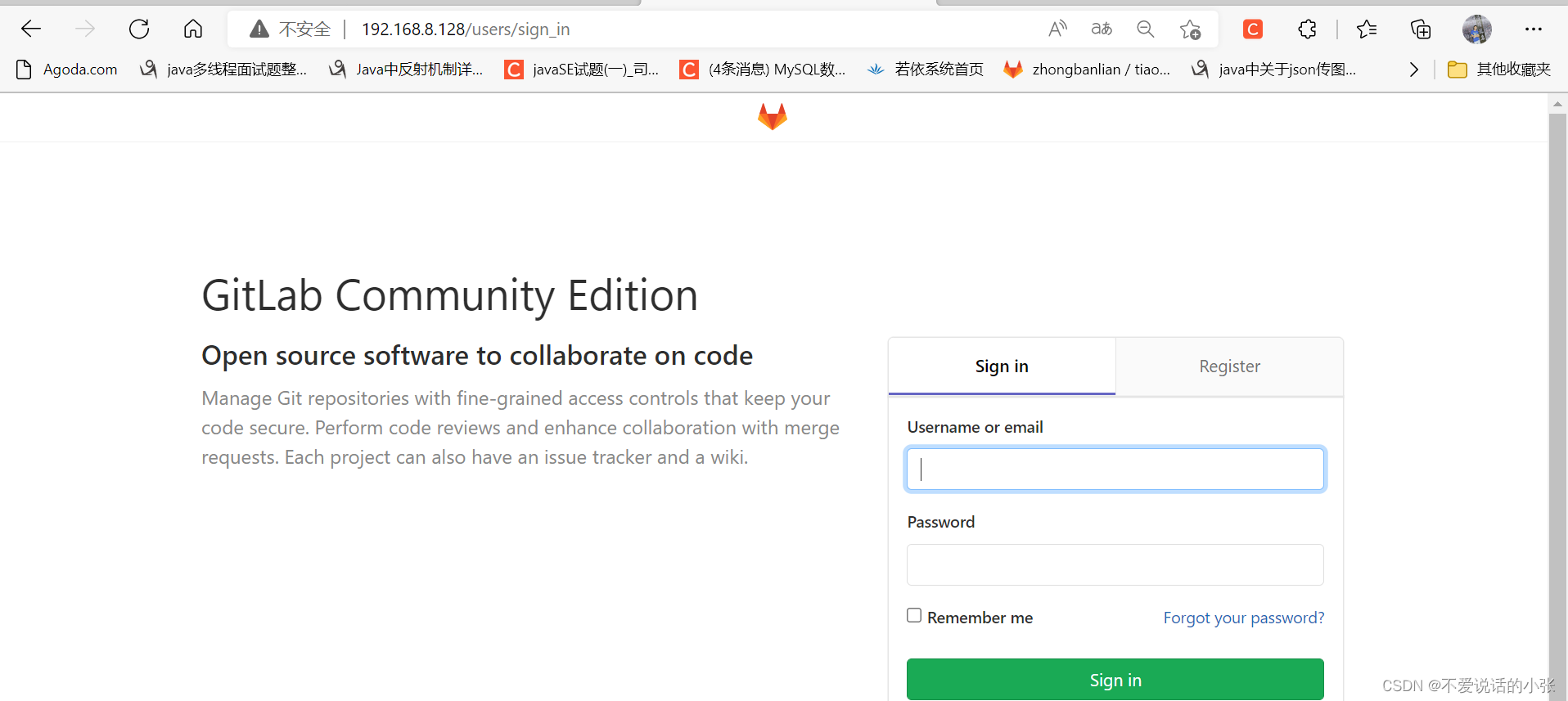
Task: Open the Collections icon
Action: (1421, 29)
